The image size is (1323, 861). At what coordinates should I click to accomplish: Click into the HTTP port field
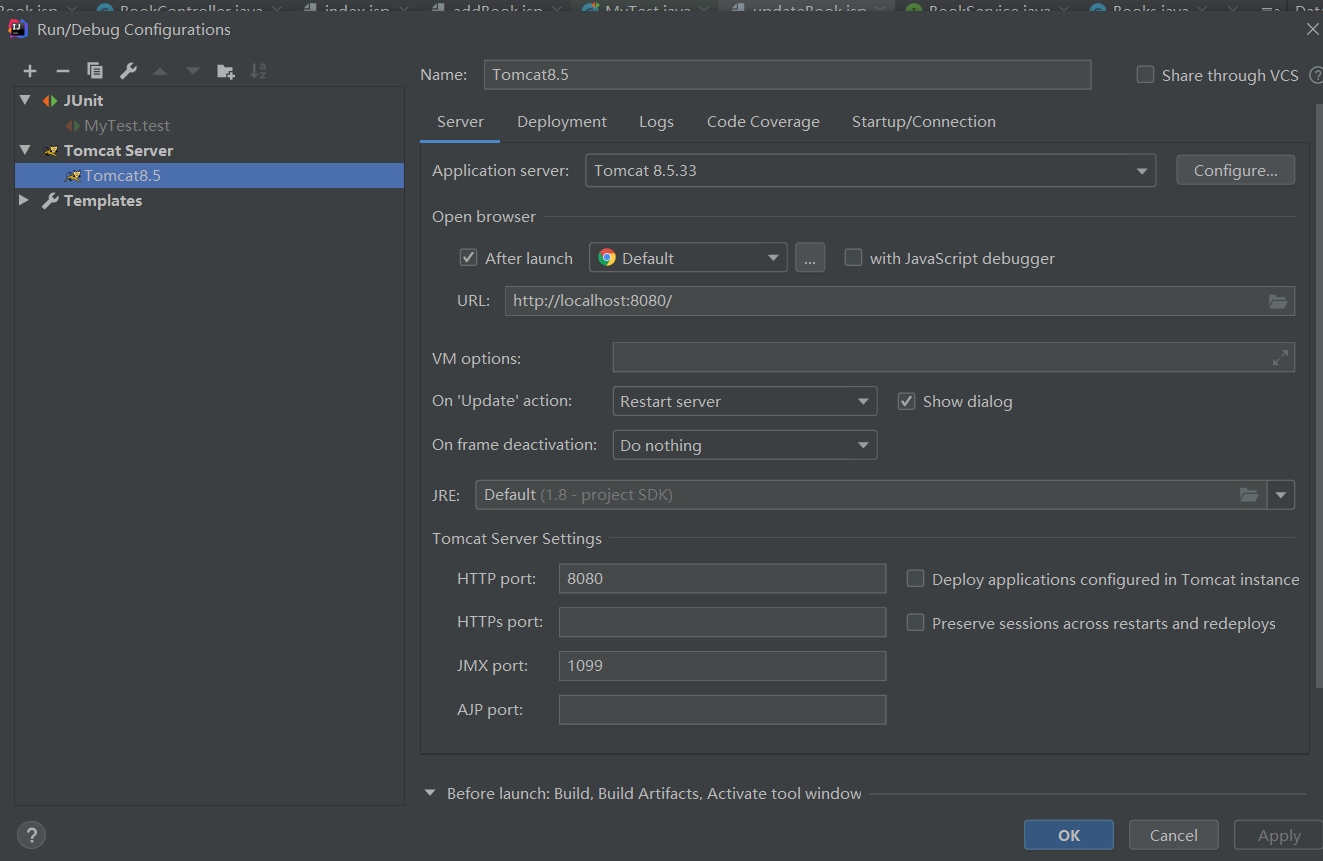[x=722, y=579]
